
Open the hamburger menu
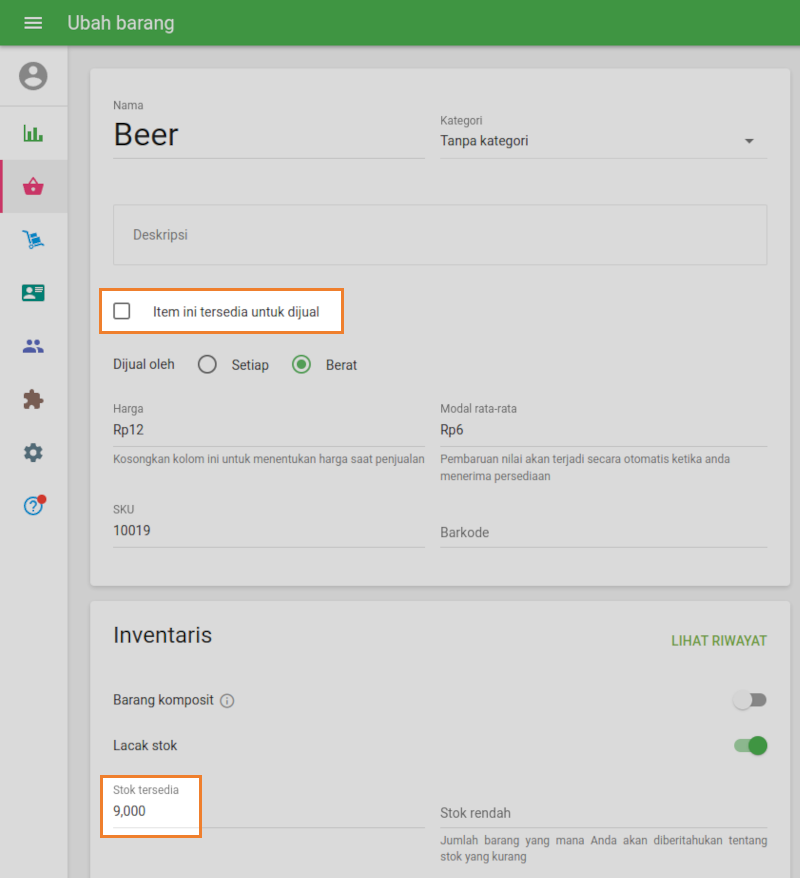coord(33,23)
